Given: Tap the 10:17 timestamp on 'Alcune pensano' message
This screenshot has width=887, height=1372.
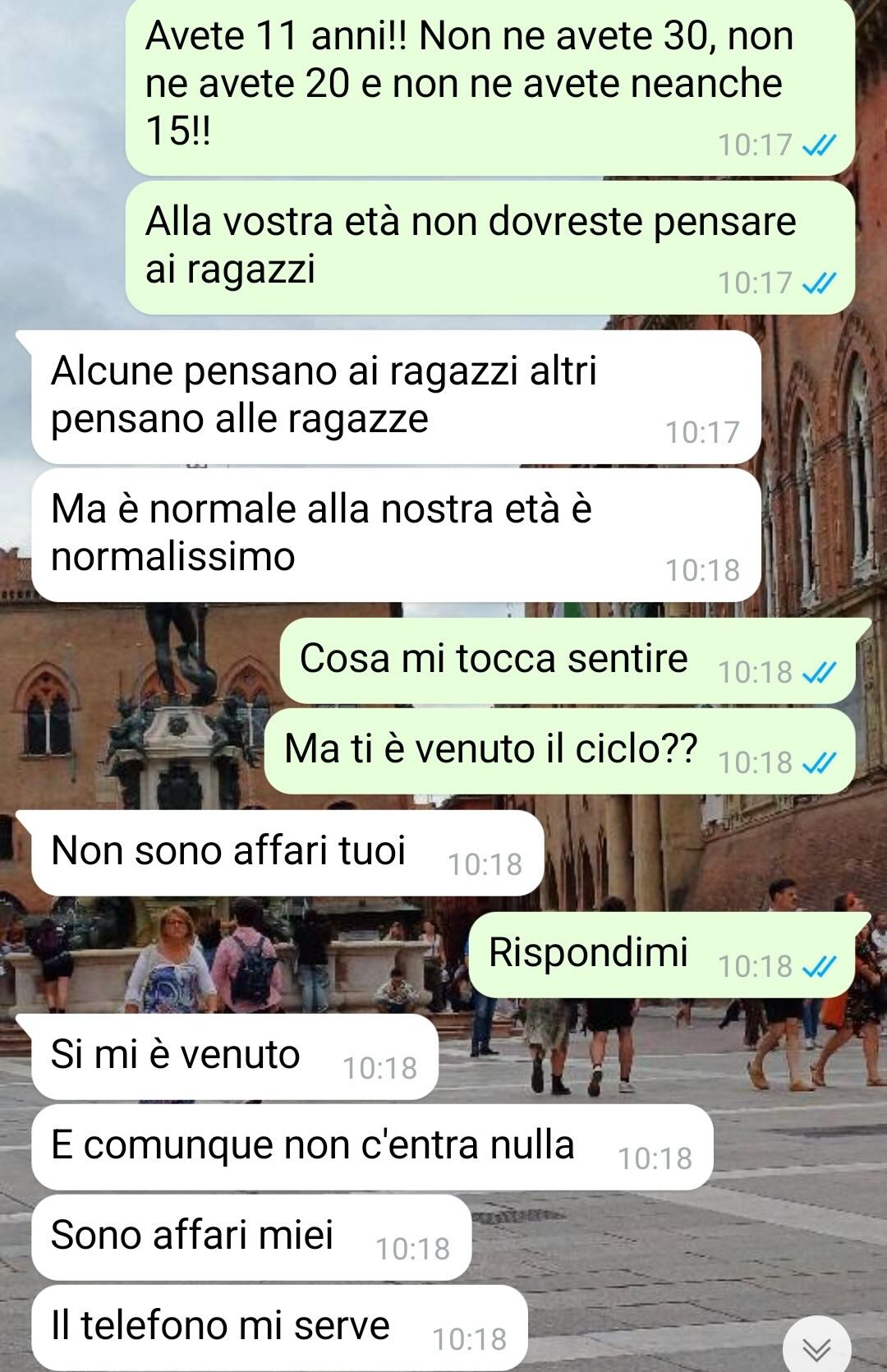Looking at the screenshot, I should tap(703, 433).
